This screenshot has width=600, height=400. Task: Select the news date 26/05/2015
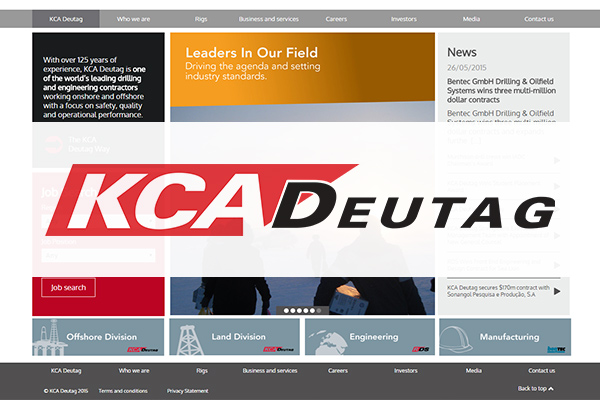466,68
